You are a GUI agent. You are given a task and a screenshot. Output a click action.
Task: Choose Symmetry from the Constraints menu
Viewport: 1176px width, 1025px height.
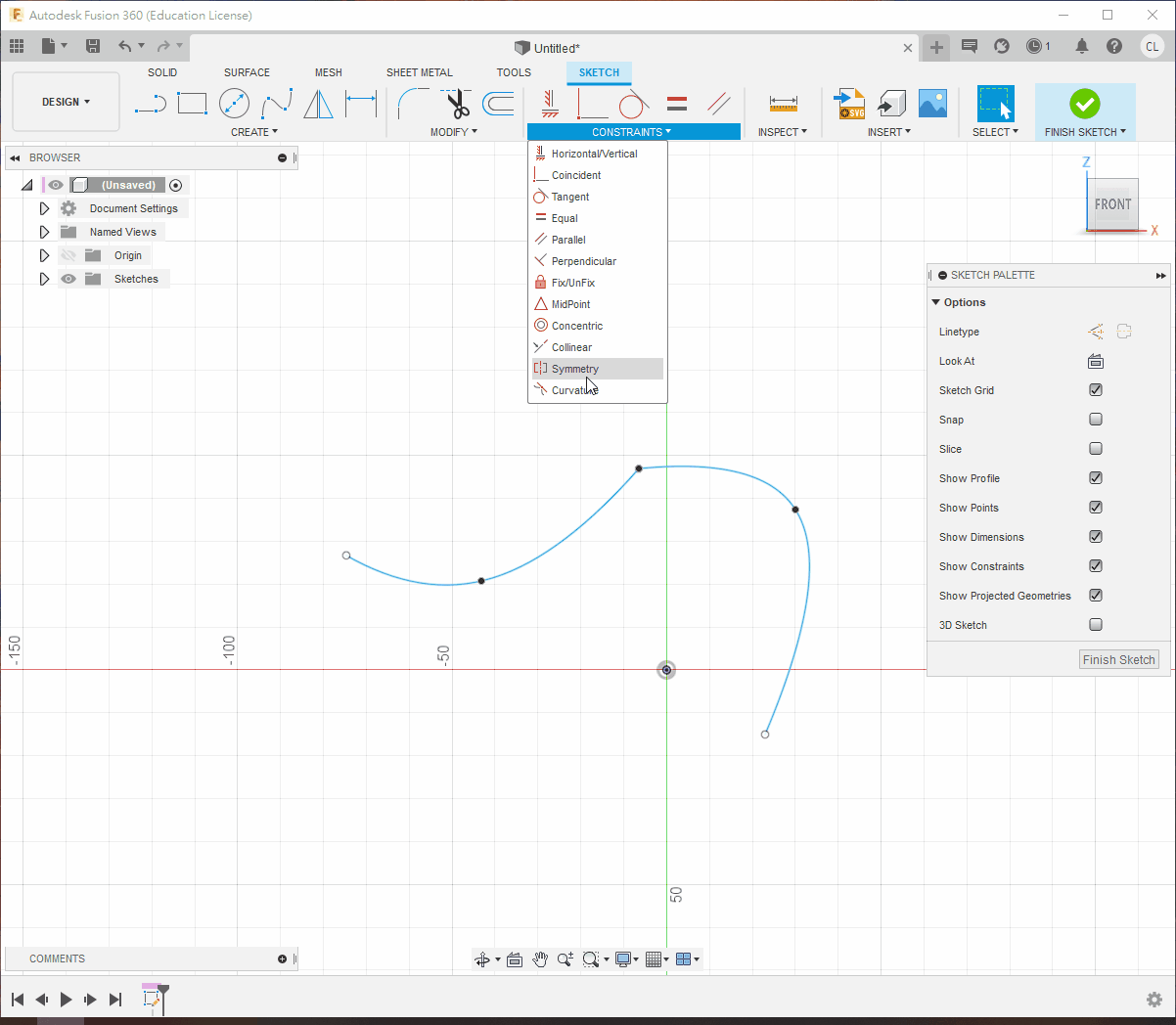coord(575,369)
